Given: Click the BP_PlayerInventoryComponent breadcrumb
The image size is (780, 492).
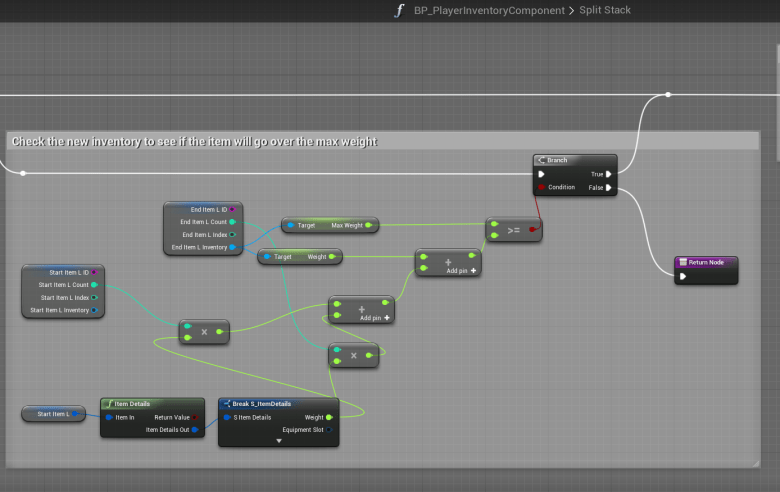Looking at the screenshot, I should coord(490,11).
